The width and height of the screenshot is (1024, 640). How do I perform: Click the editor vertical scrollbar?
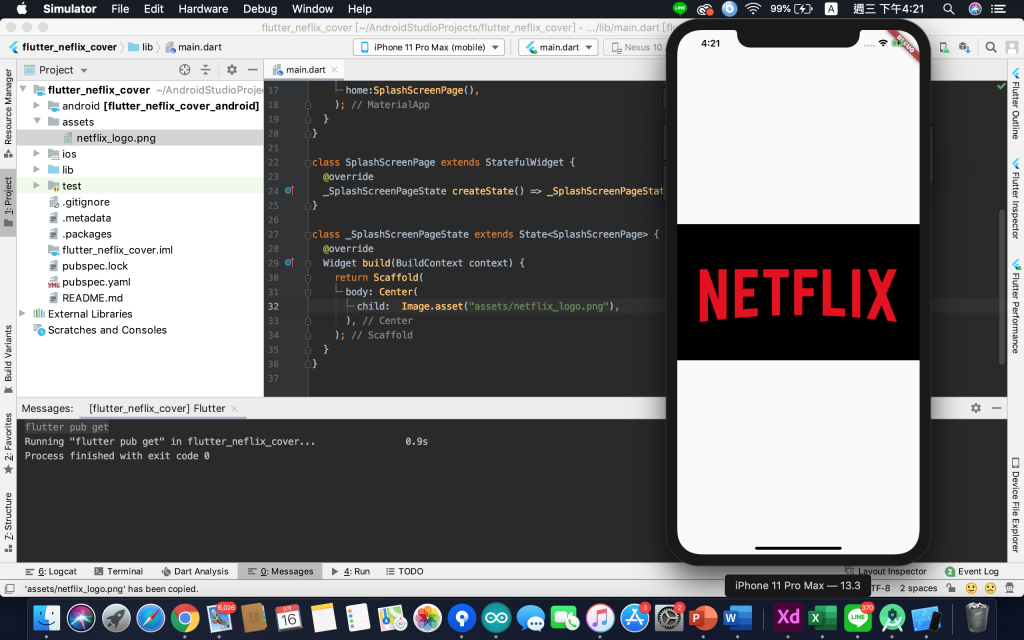tap(1002, 287)
